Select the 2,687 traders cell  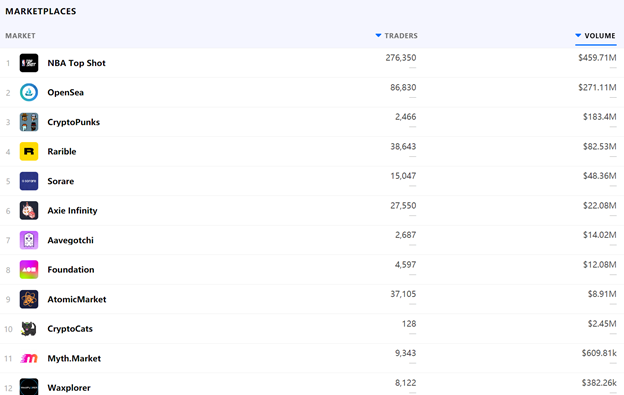(x=406, y=235)
